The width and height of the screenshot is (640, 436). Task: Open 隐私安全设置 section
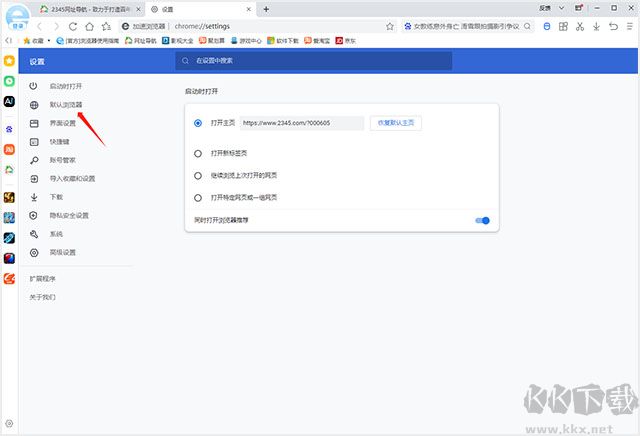tap(69, 216)
